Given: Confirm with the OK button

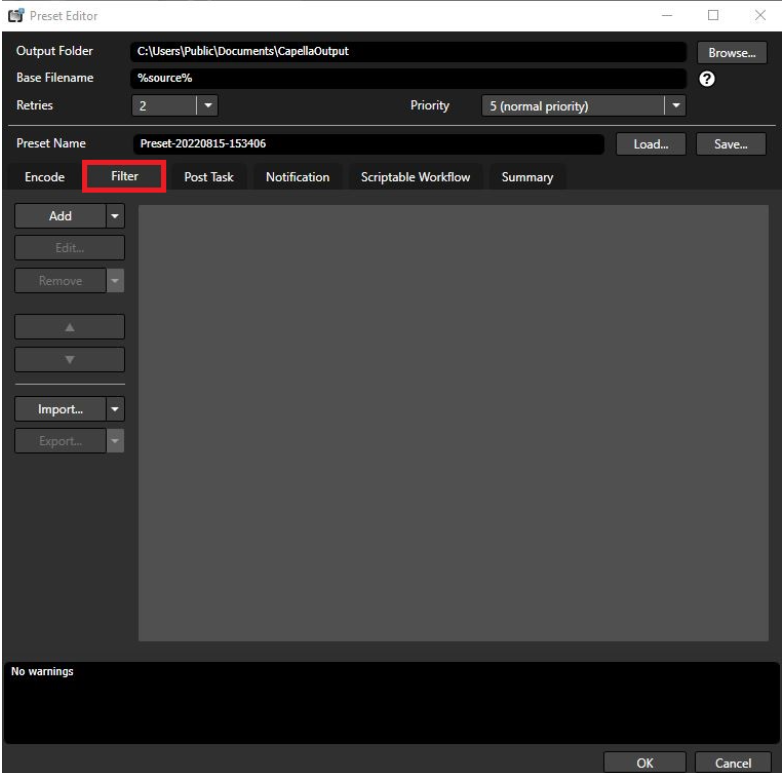Looking at the screenshot, I should tap(645, 763).
